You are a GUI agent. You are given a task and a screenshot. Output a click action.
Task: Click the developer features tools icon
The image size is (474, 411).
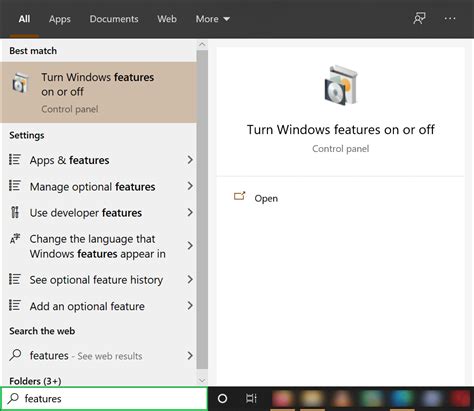(15, 212)
